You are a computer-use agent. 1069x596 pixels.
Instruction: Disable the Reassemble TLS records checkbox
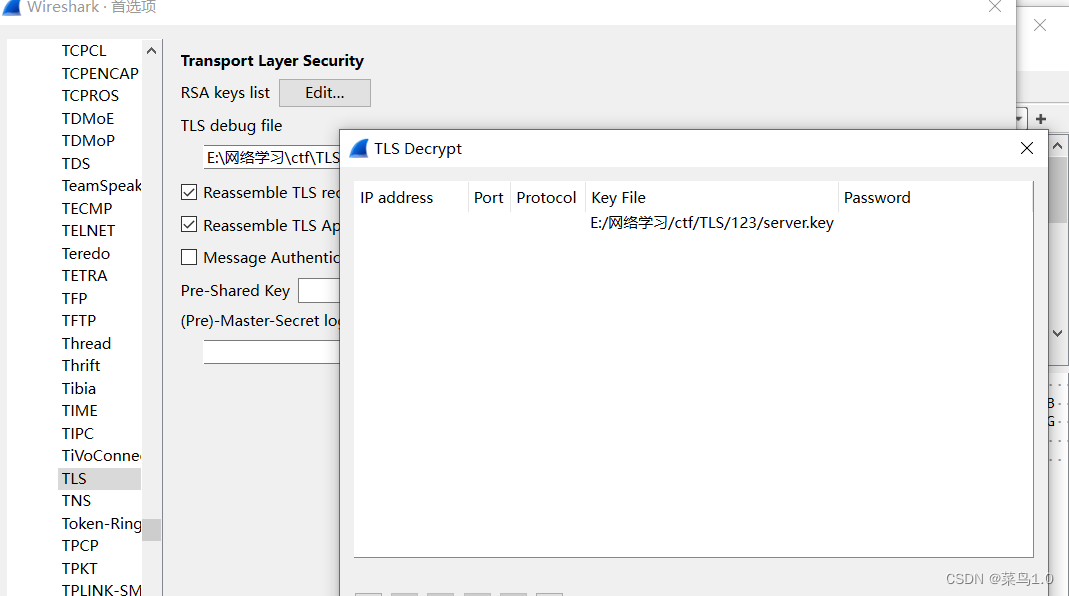pyautogui.click(x=189, y=192)
